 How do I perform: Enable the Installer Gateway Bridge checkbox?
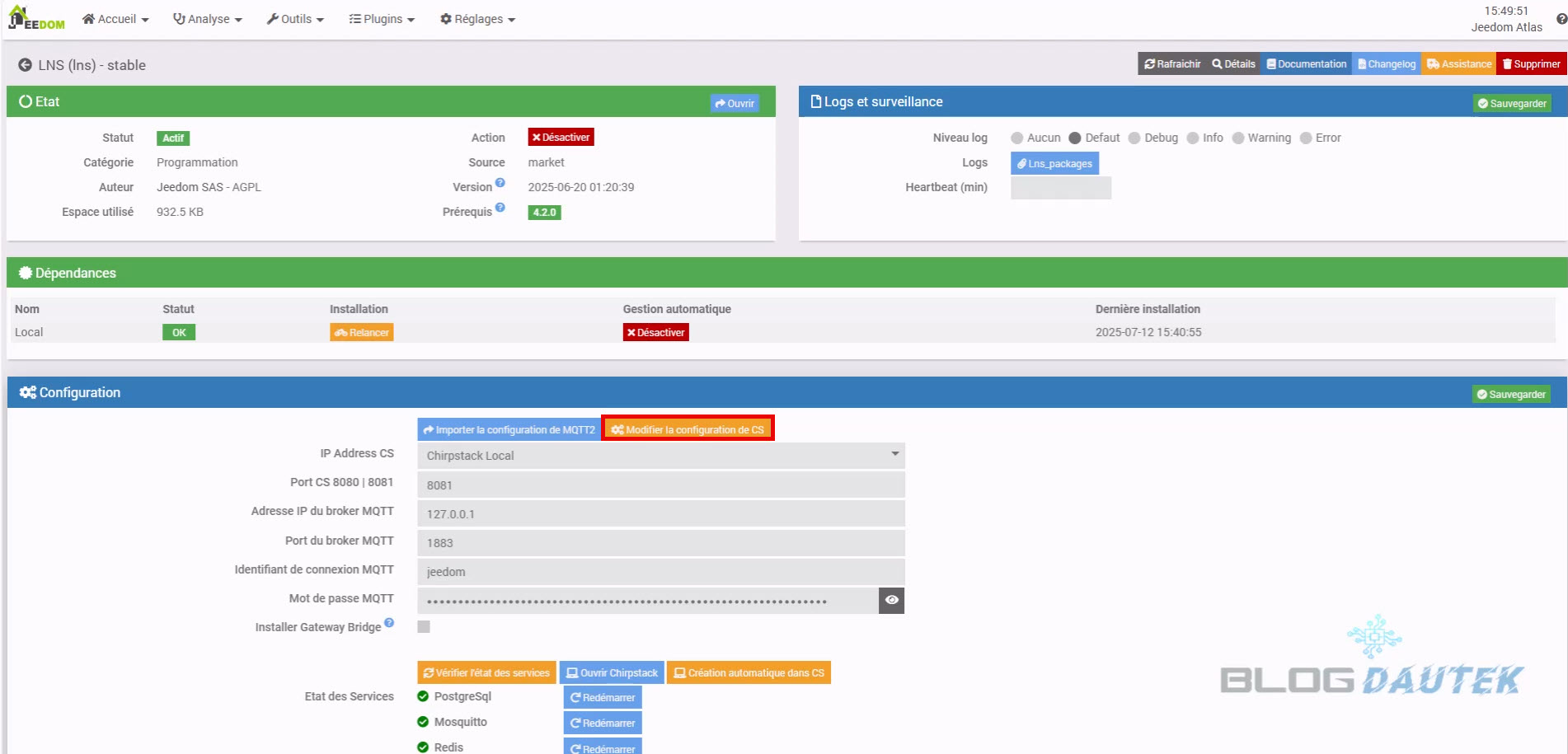coord(424,627)
